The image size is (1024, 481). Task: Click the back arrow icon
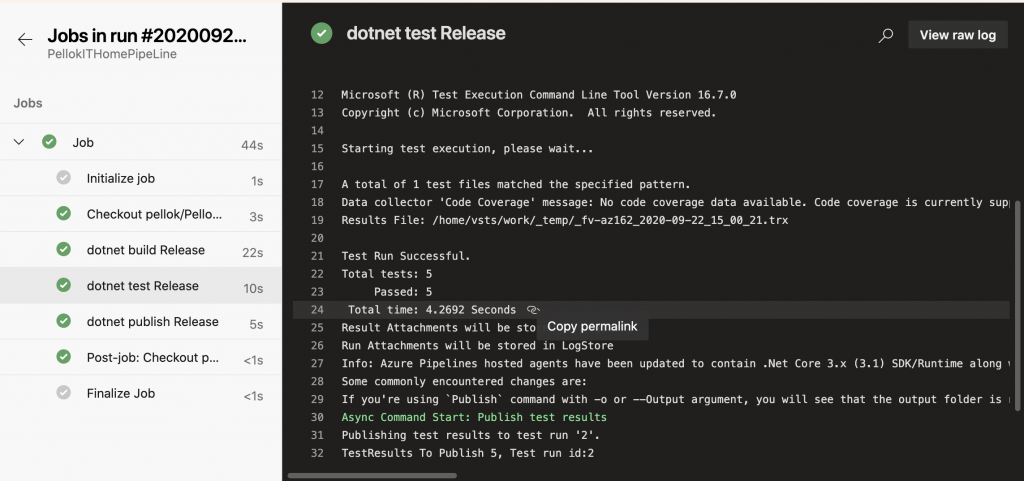pyautogui.click(x=25, y=40)
